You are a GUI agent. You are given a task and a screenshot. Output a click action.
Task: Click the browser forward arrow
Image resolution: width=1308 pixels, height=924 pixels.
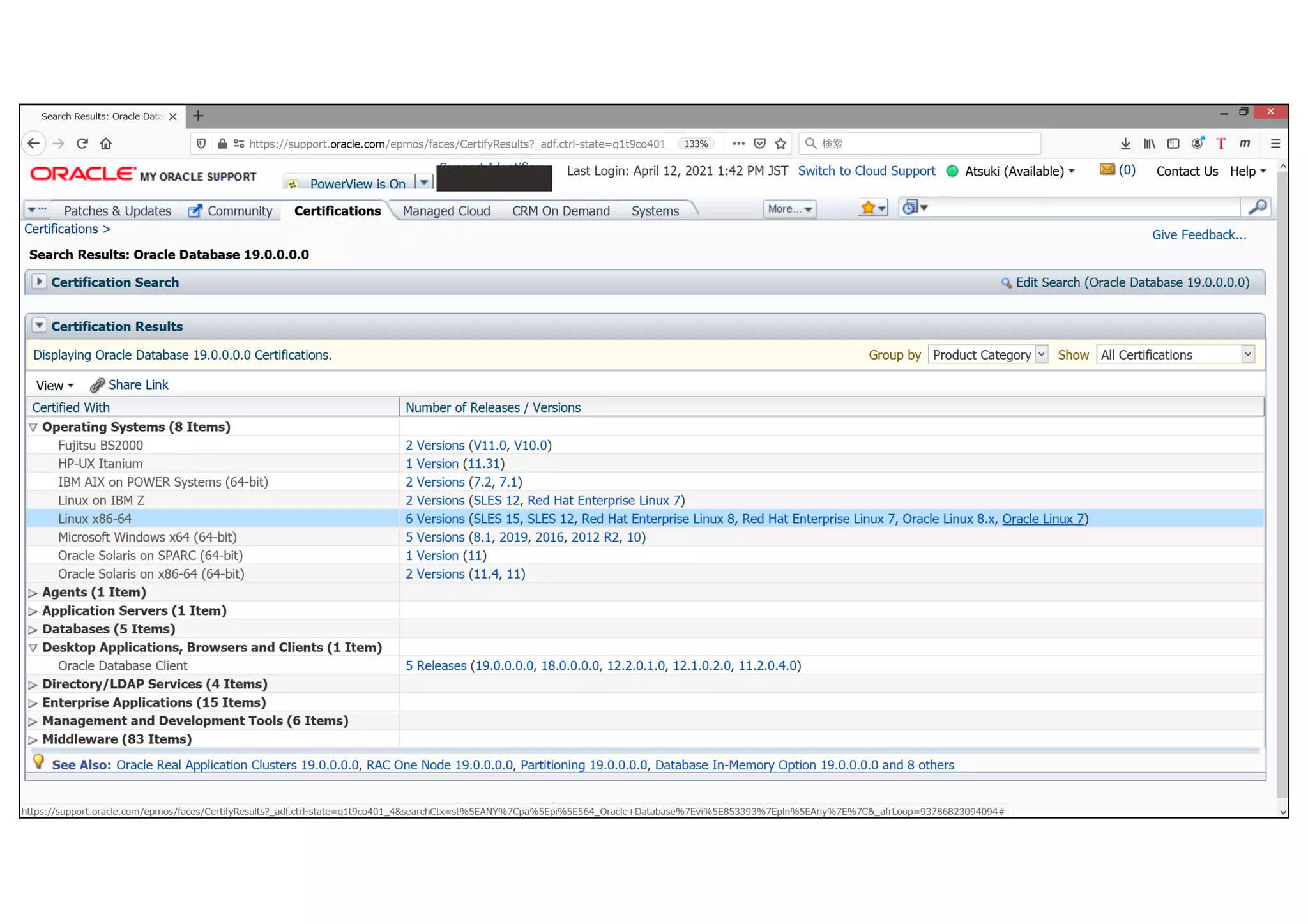coord(58,144)
